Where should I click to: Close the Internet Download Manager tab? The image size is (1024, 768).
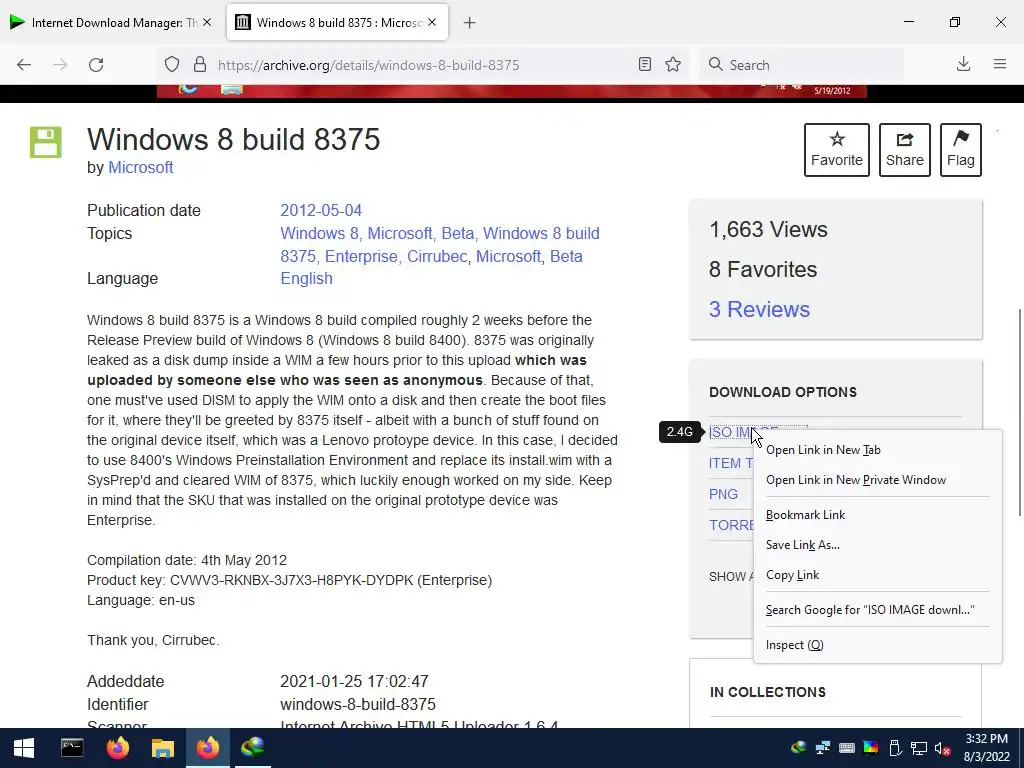click(207, 22)
